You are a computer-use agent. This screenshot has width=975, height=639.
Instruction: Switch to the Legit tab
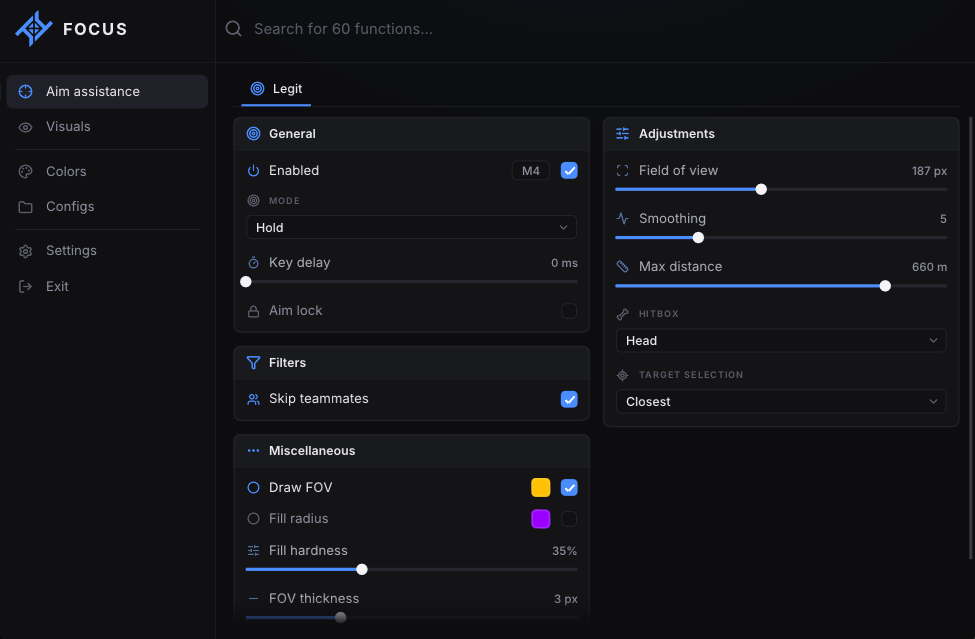coord(276,89)
